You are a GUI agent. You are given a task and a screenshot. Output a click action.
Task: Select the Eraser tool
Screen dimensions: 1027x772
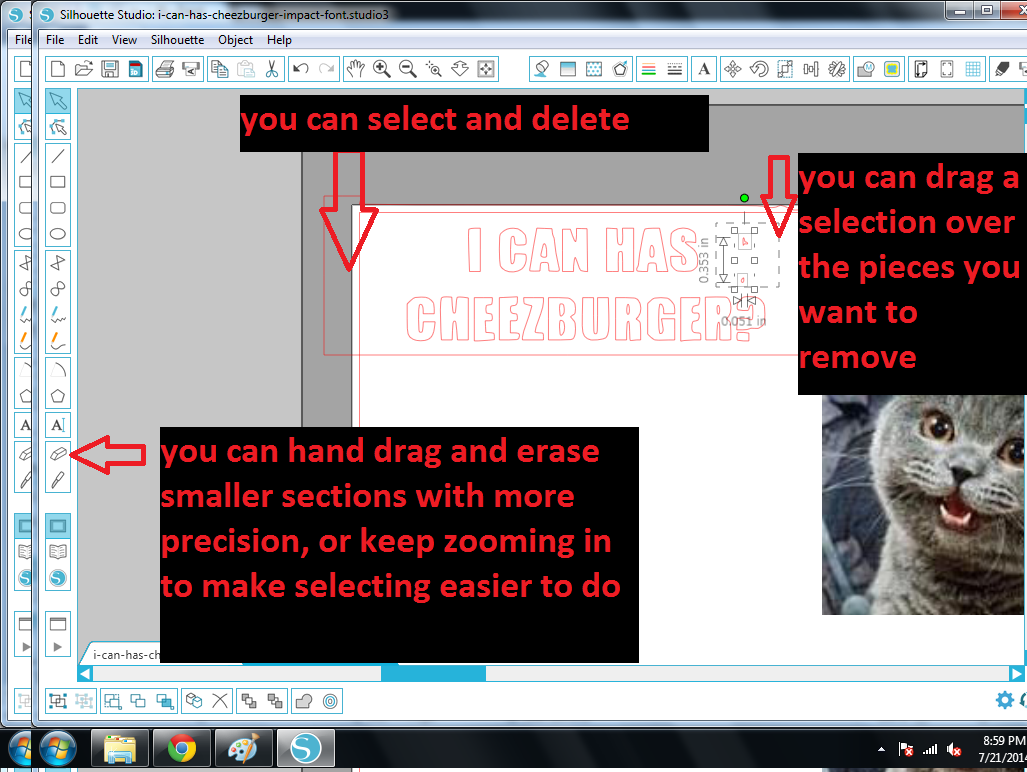[x=58, y=454]
